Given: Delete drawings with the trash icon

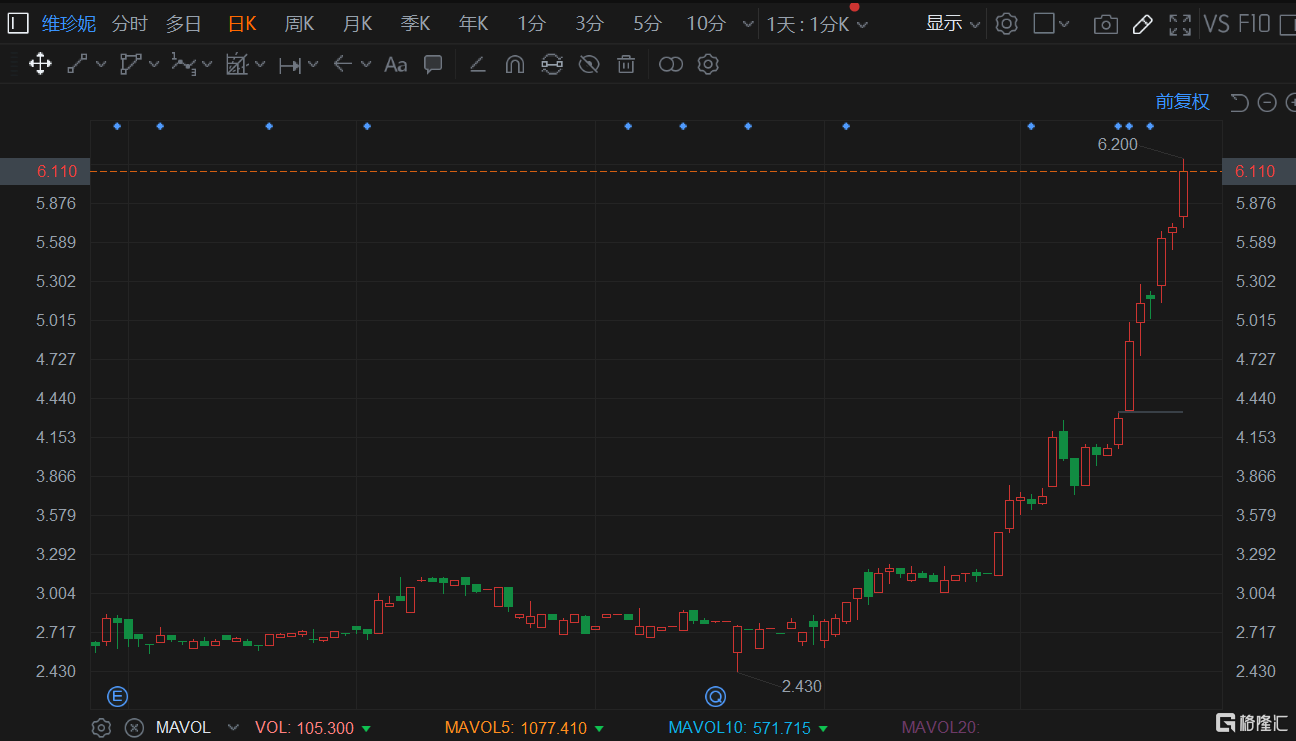Looking at the screenshot, I should 626,65.
